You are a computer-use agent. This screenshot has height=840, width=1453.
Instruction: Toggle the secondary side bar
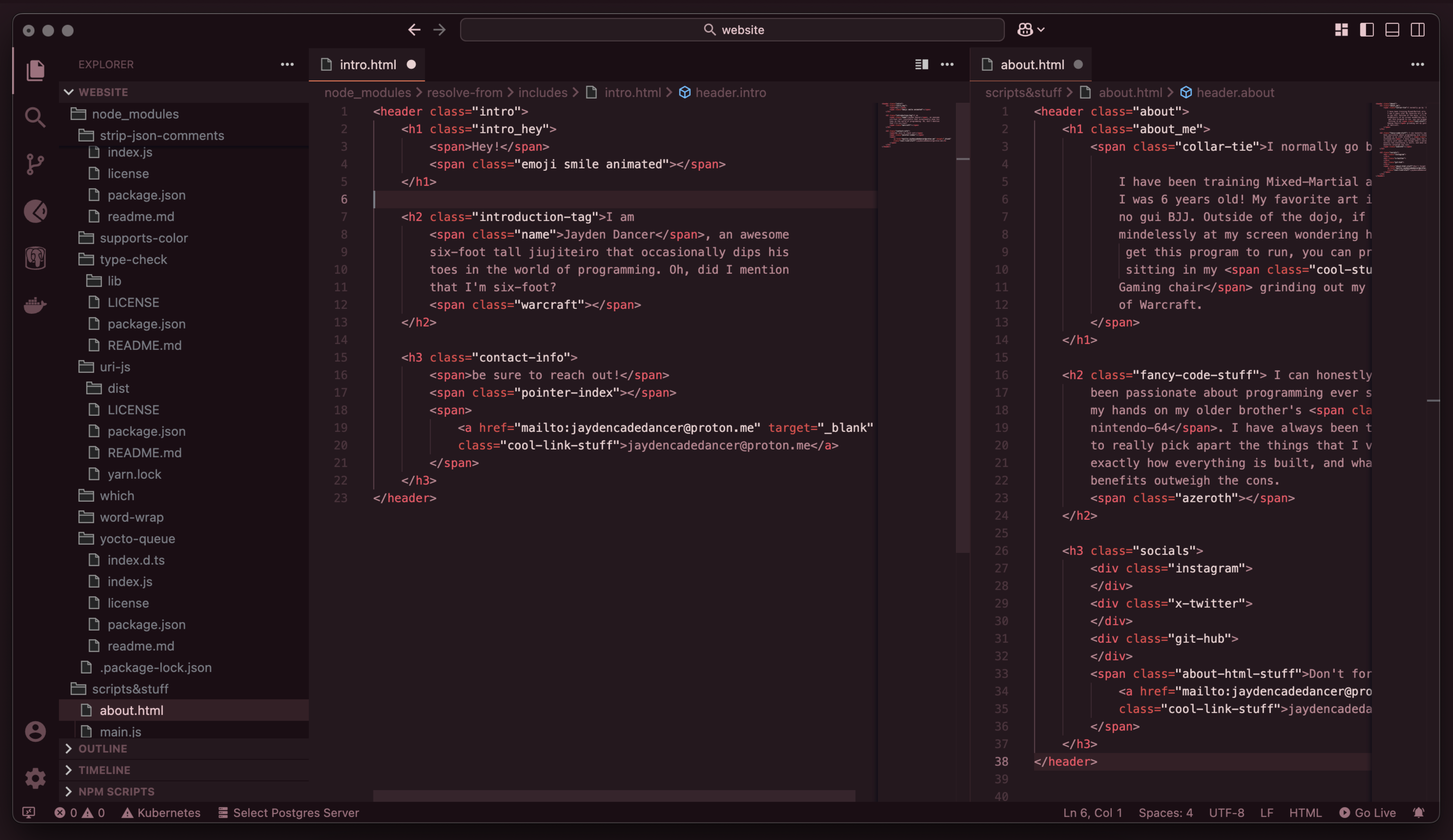click(1417, 29)
